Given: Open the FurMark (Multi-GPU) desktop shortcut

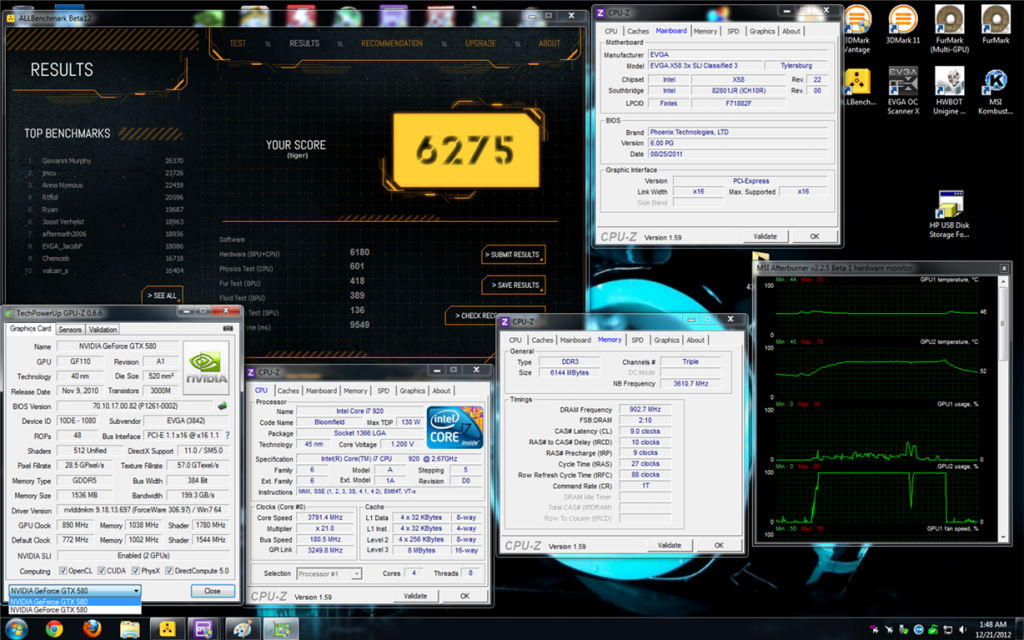Looking at the screenshot, I should point(949,29).
